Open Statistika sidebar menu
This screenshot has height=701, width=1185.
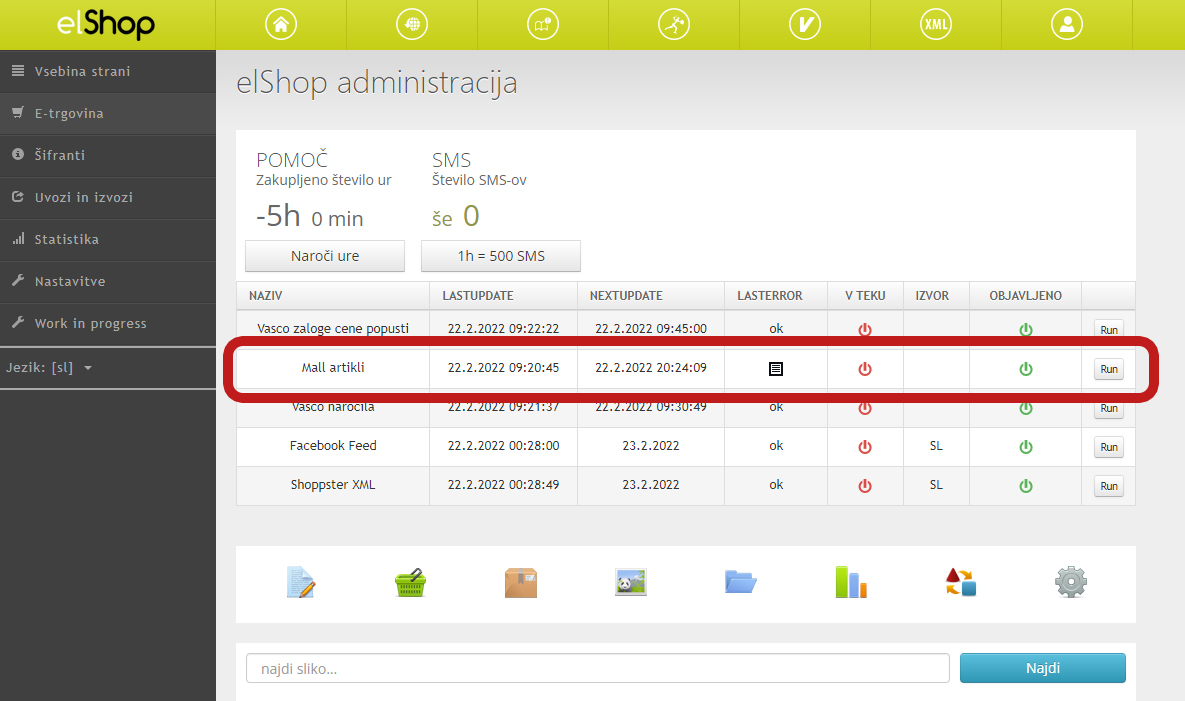coord(108,239)
